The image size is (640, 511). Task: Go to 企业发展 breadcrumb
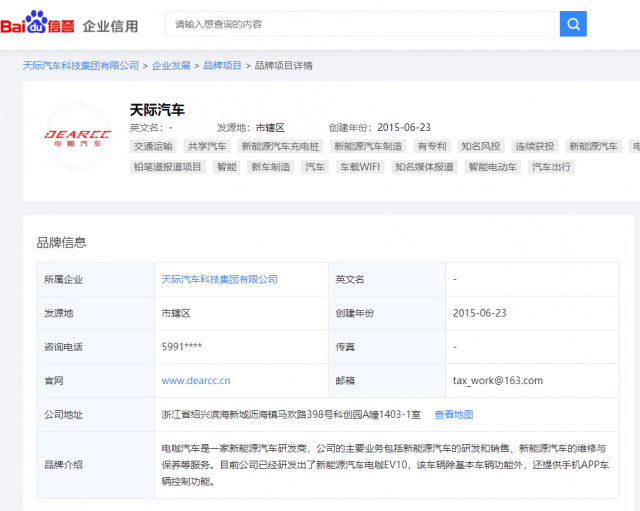(x=171, y=66)
